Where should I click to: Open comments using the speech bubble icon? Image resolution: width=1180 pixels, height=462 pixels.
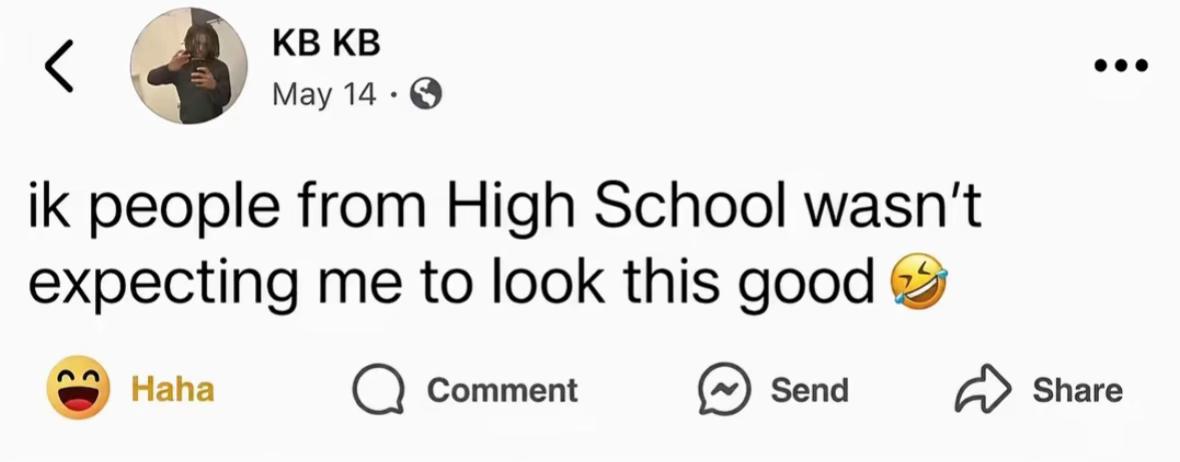point(379,390)
